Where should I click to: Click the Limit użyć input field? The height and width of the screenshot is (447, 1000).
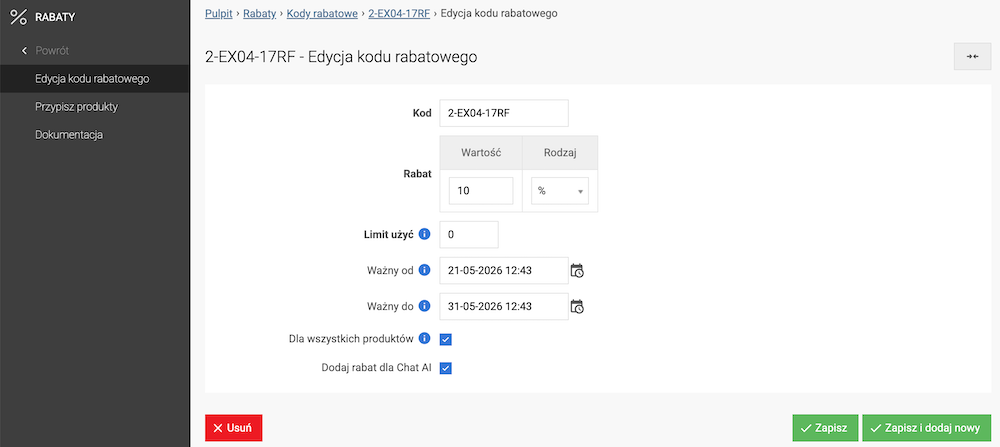[x=469, y=234]
